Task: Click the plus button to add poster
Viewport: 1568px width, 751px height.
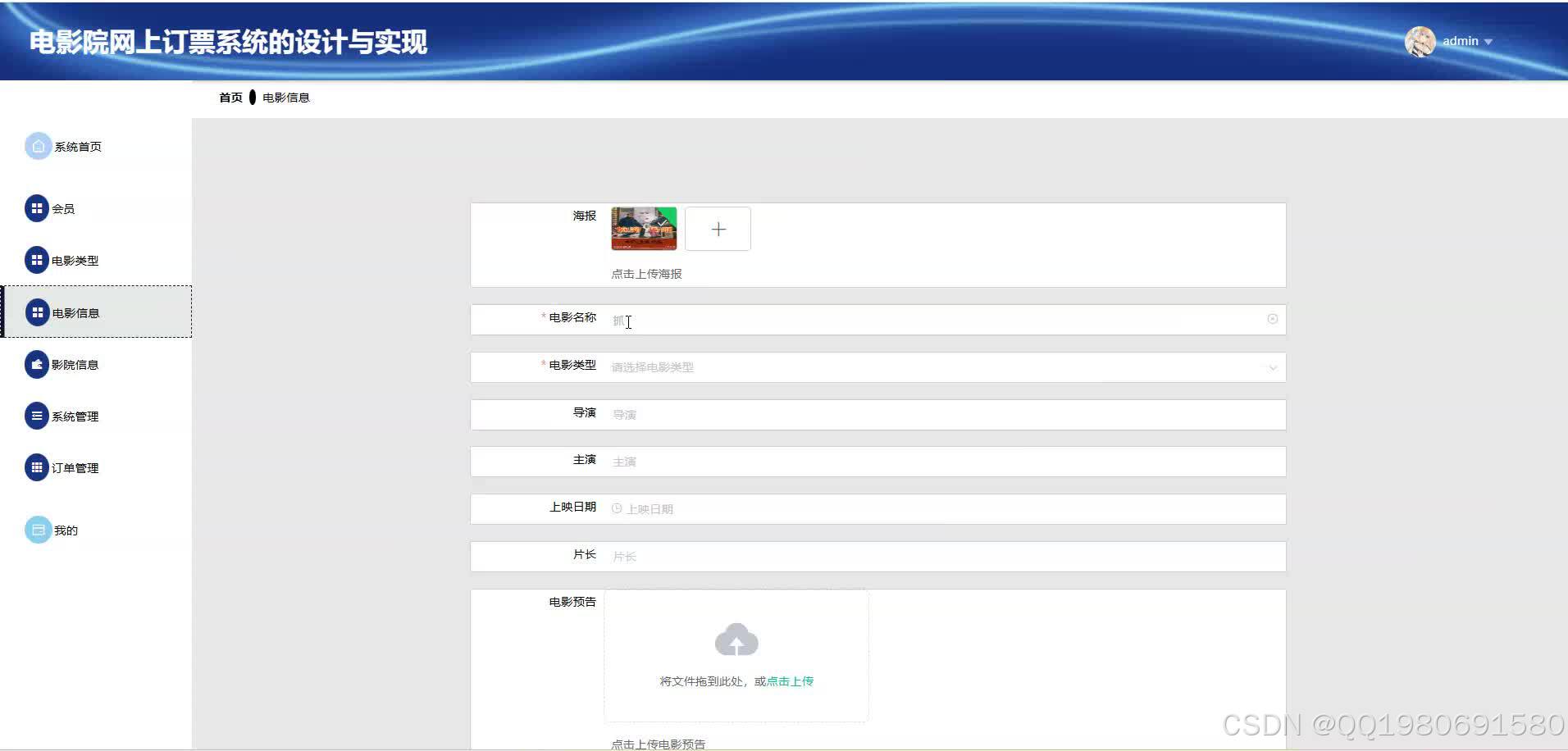Action: click(x=718, y=228)
